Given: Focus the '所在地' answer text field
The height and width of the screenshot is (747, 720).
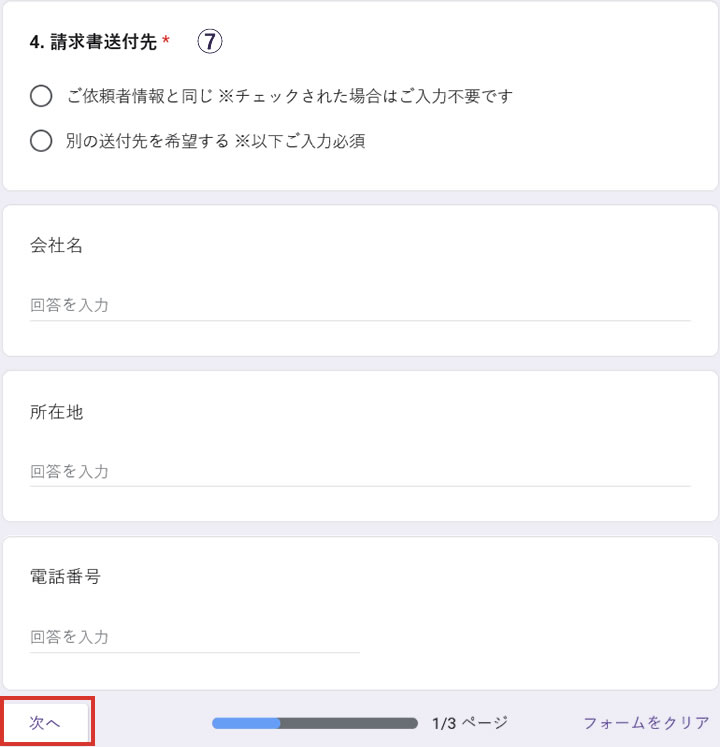Looking at the screenshot, I should pyautogui.click(x=360, y=471).
